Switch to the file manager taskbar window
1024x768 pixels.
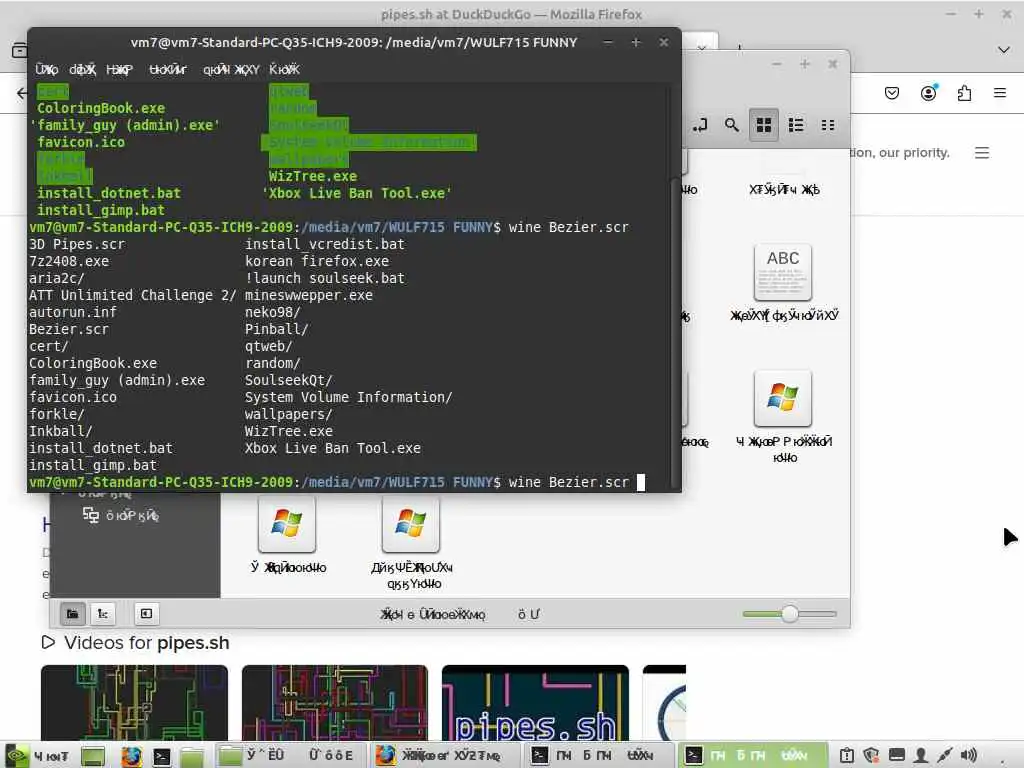289,756
